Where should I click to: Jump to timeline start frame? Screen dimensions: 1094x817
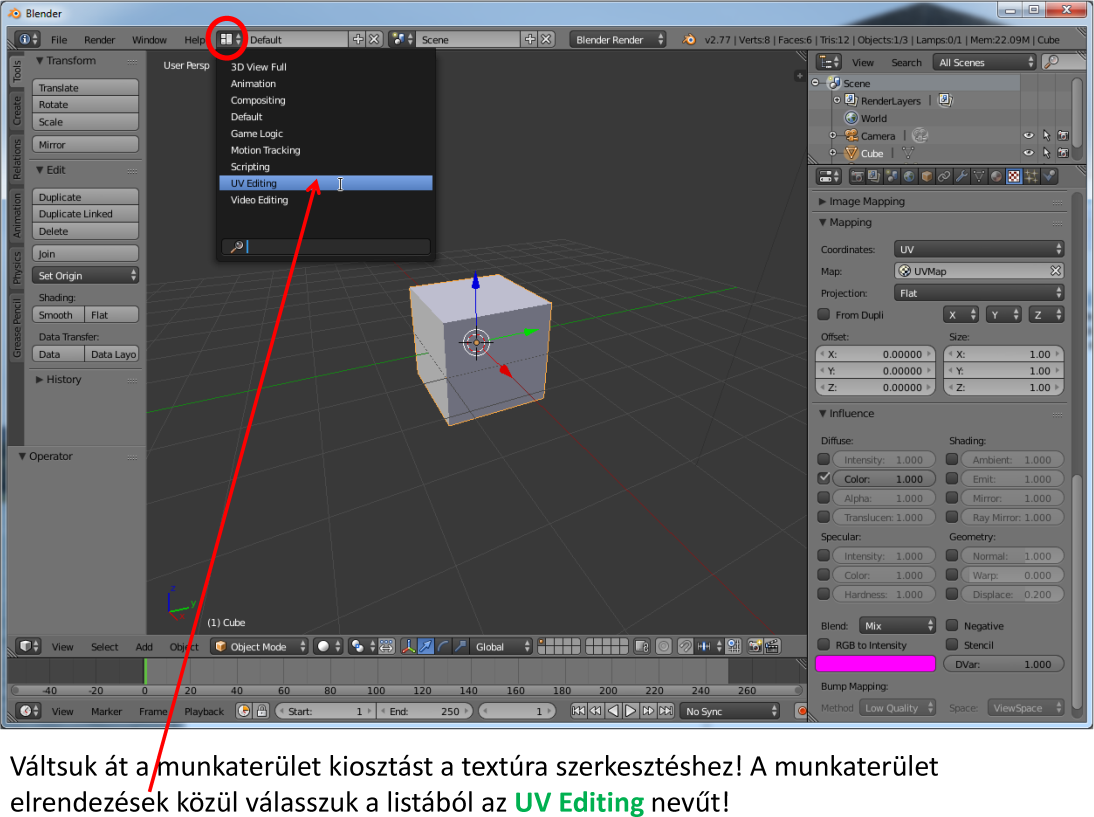(578, 711)
